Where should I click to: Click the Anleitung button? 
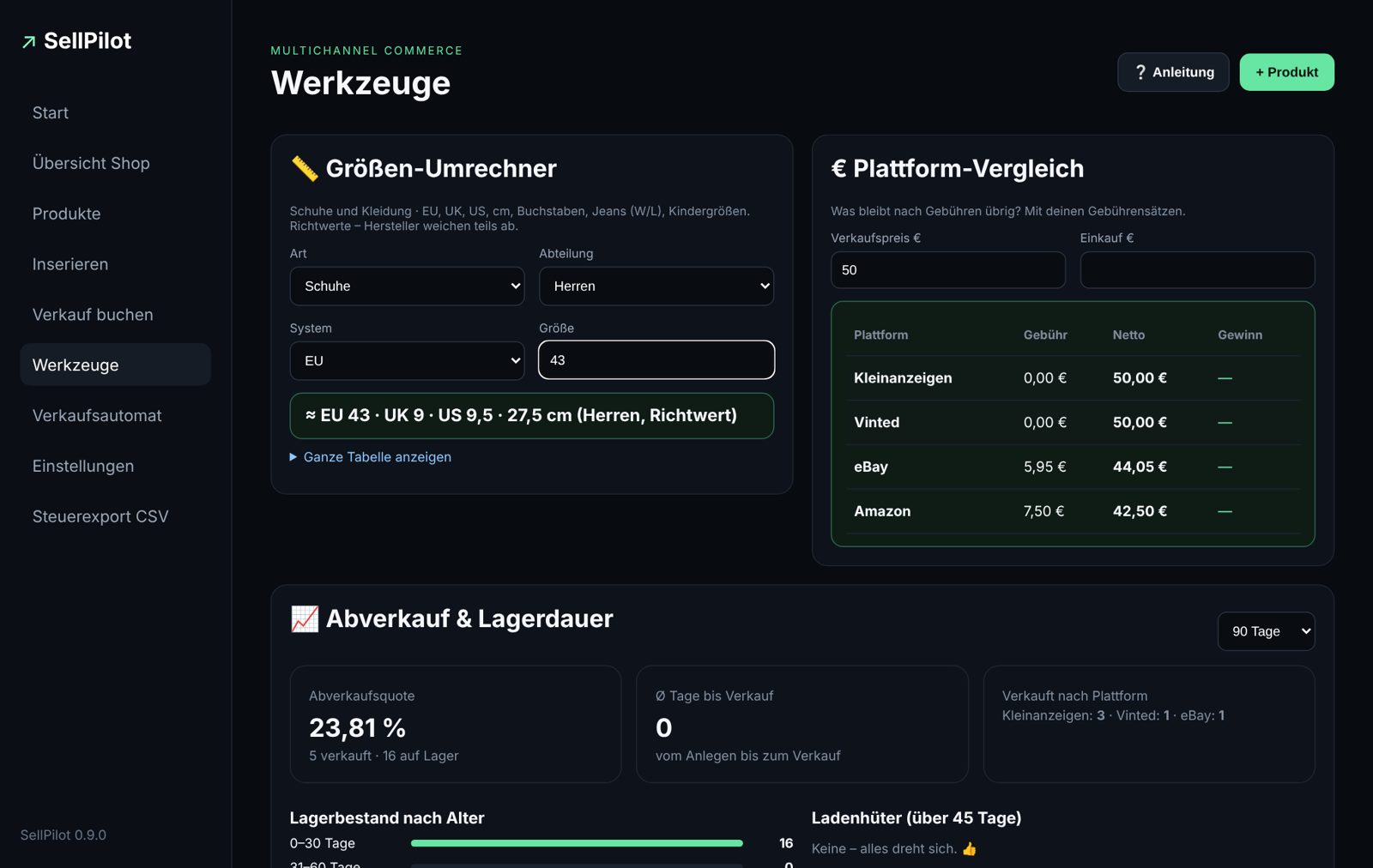[1173, 72]
